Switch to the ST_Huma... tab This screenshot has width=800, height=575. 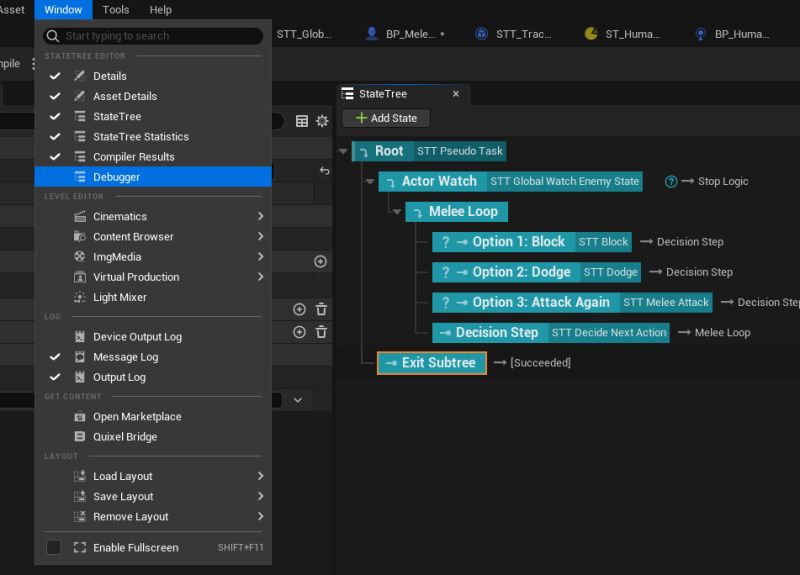624,34
